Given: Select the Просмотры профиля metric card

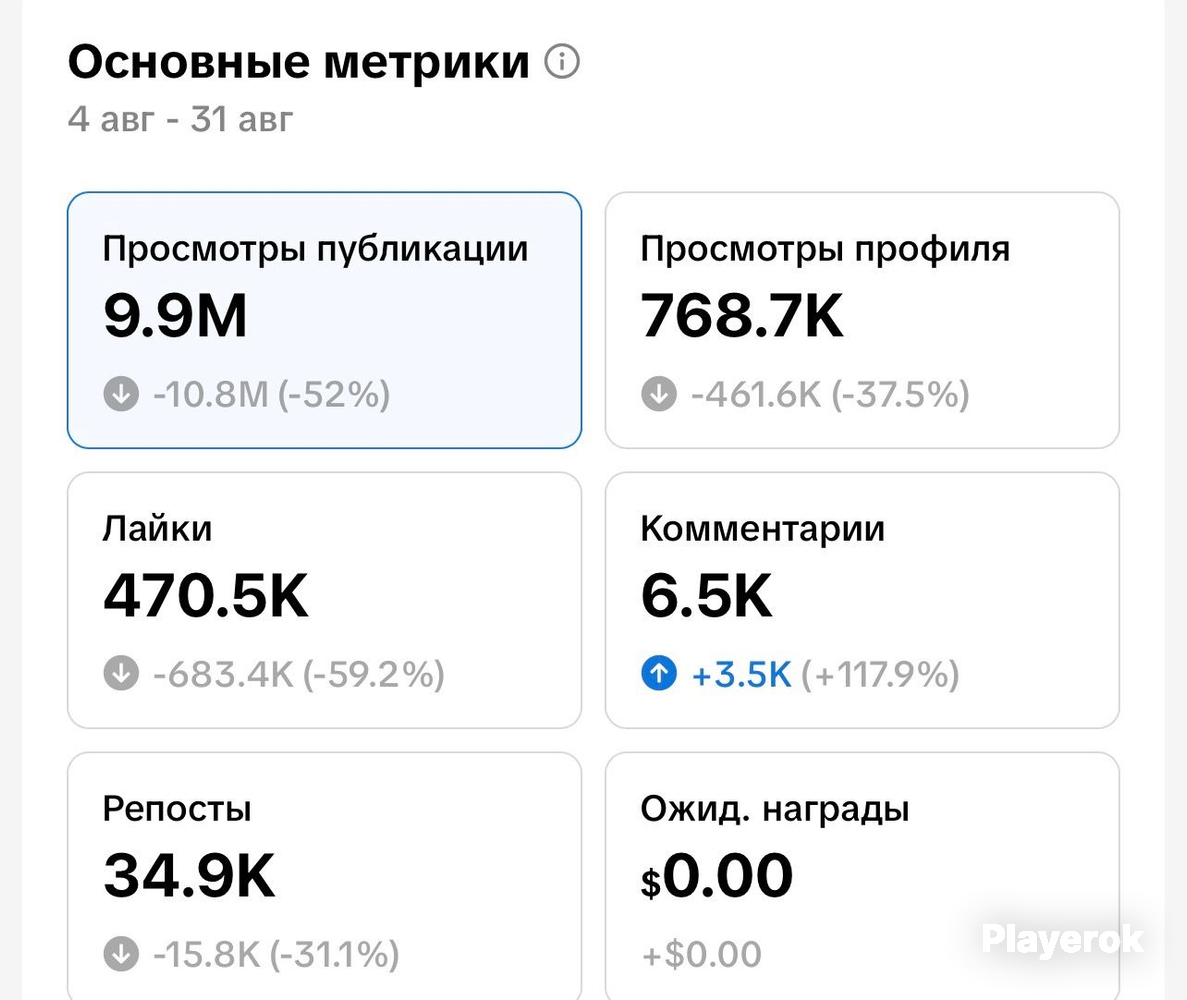Looking at the screenshot, I should click(x=862, y=320).
